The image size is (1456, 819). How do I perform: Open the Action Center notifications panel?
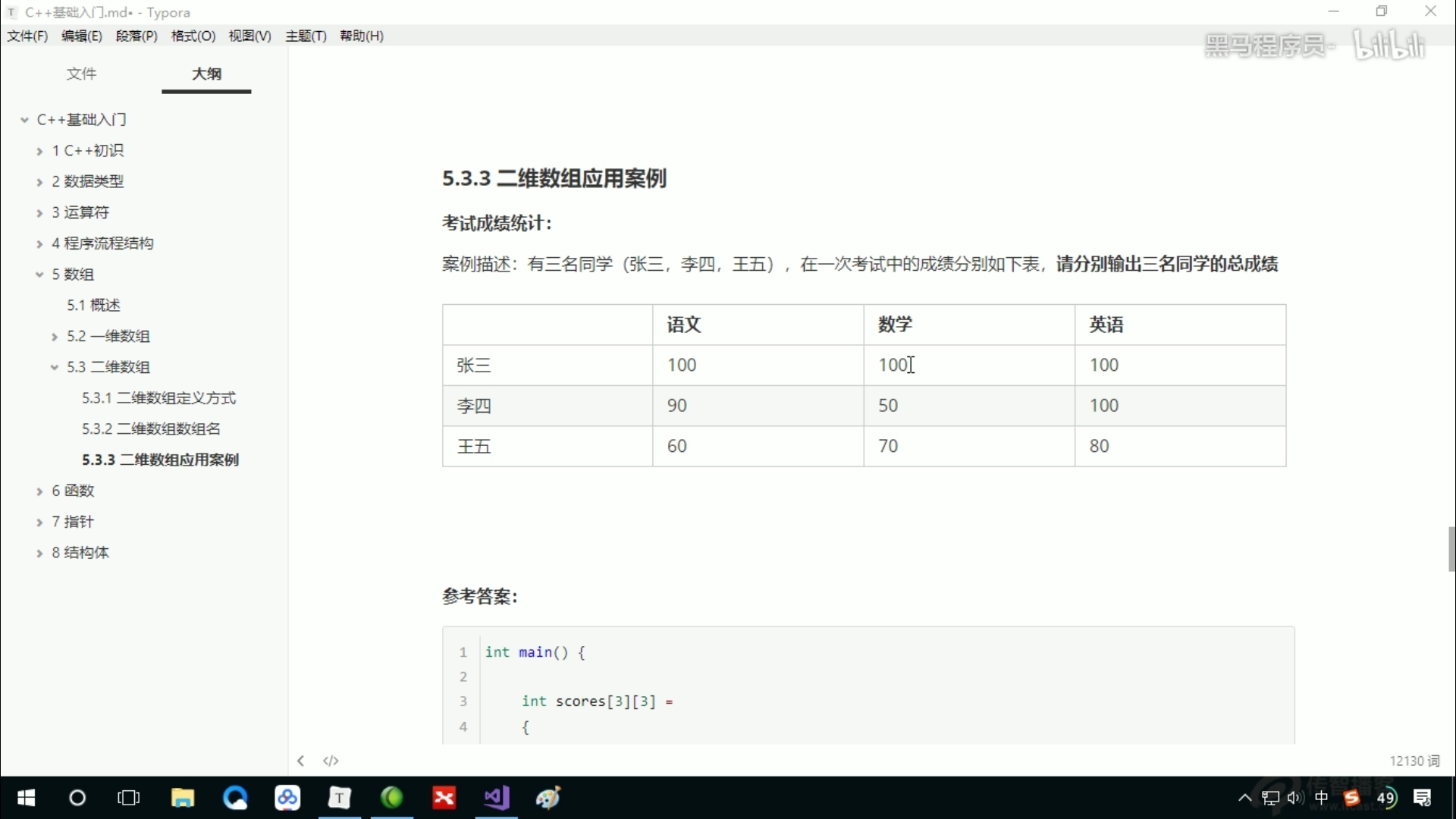click(1424, 798)
